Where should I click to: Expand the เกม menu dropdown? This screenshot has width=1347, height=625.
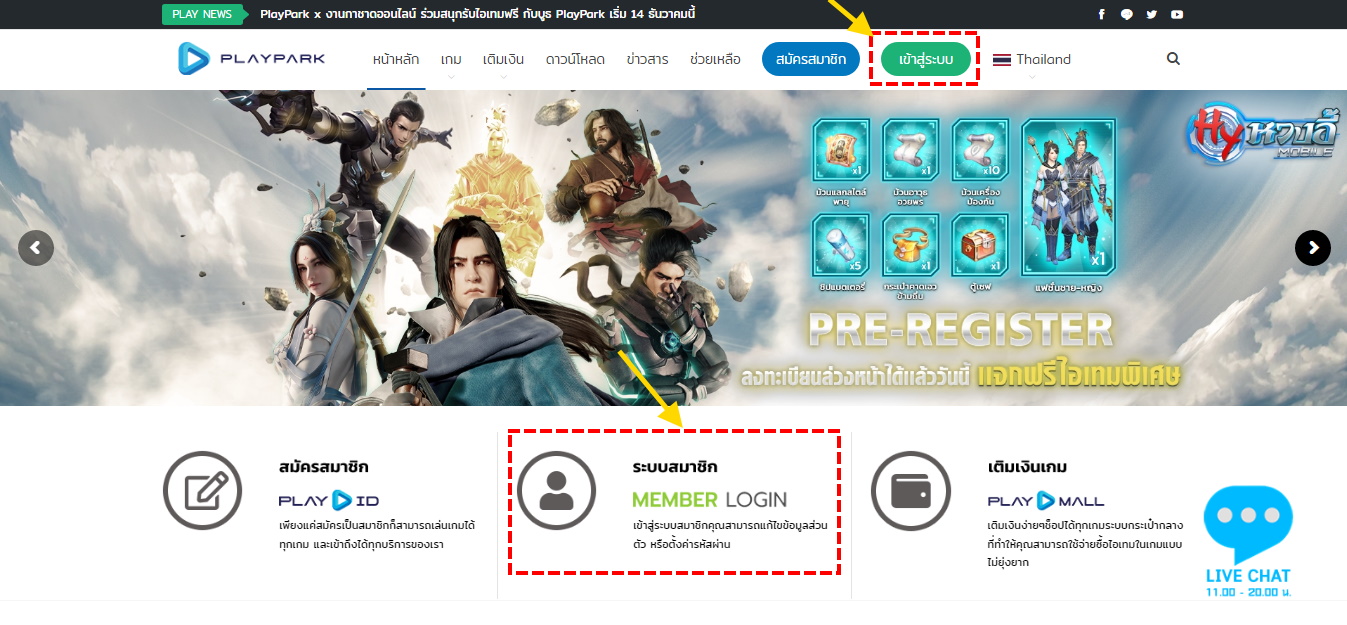coord(450,60)
